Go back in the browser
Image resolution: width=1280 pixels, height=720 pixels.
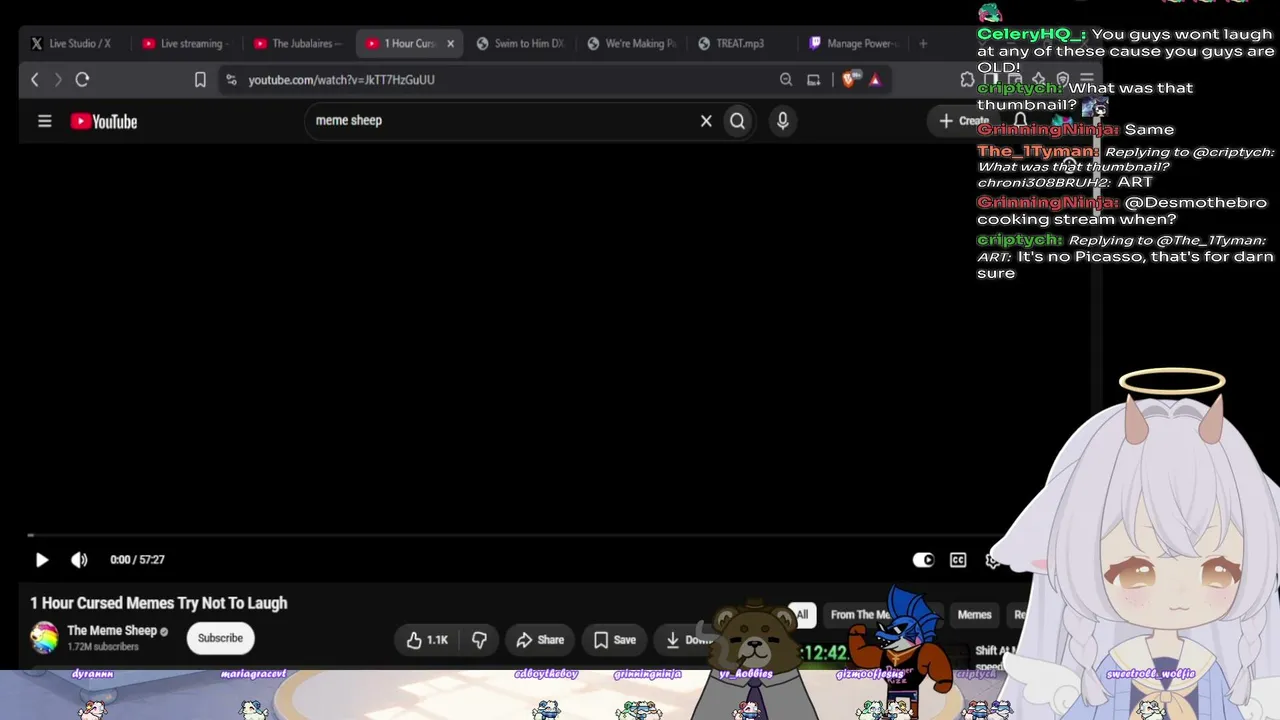(35, 80)
